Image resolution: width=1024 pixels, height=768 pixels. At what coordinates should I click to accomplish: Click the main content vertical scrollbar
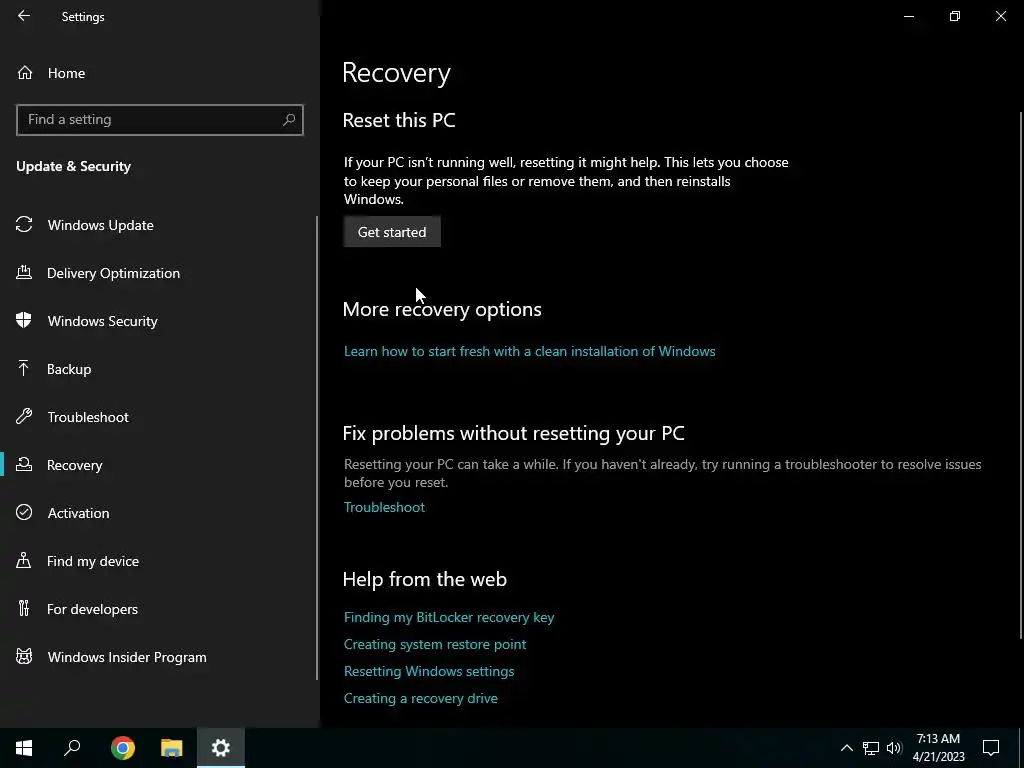[1021, 376]
